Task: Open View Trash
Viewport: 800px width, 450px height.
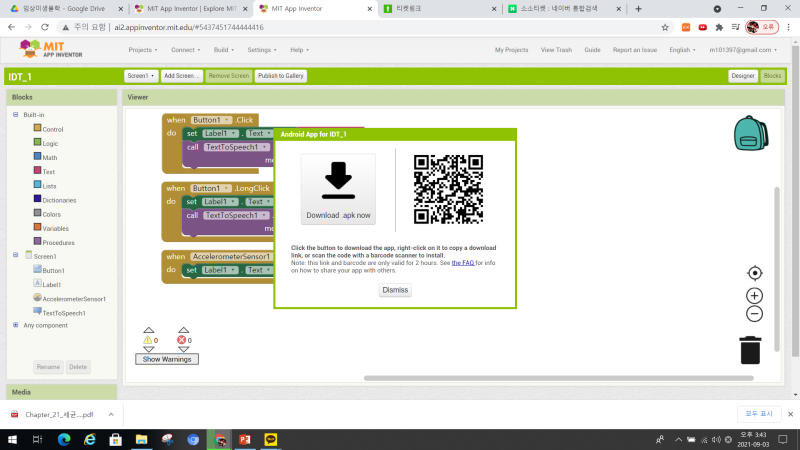Action: click(x=556, y=50)
